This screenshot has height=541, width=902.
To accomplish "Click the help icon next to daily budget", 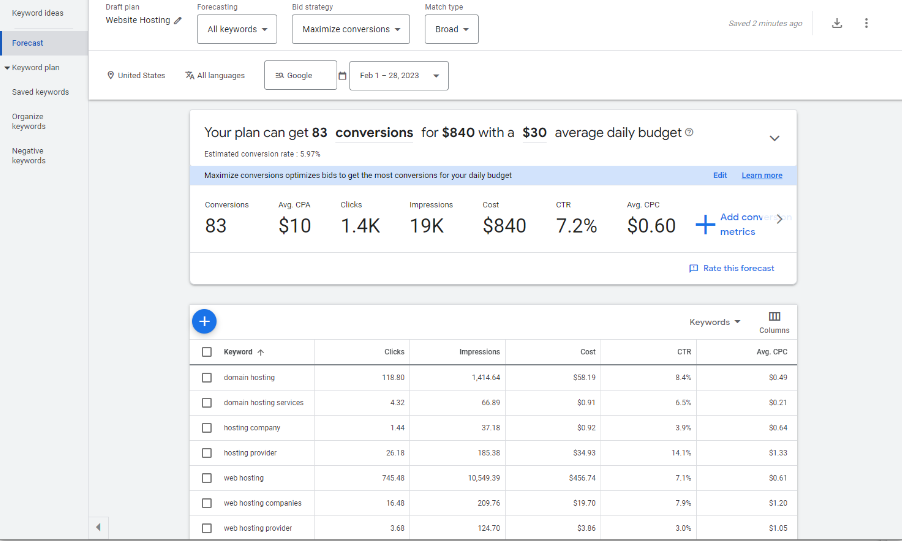I will point(689,133).
